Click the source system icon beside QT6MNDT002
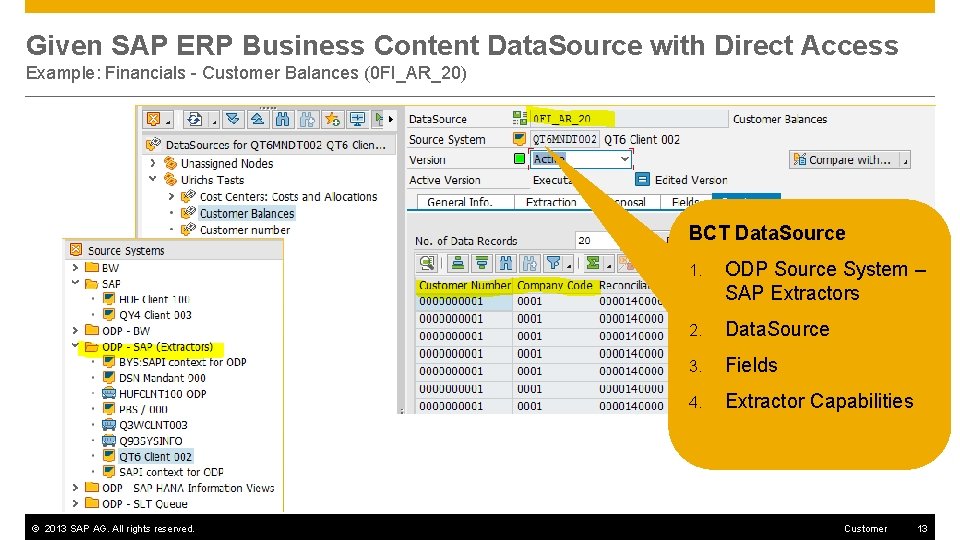Screen dimensions: 960x540 (x=519, y=139)
